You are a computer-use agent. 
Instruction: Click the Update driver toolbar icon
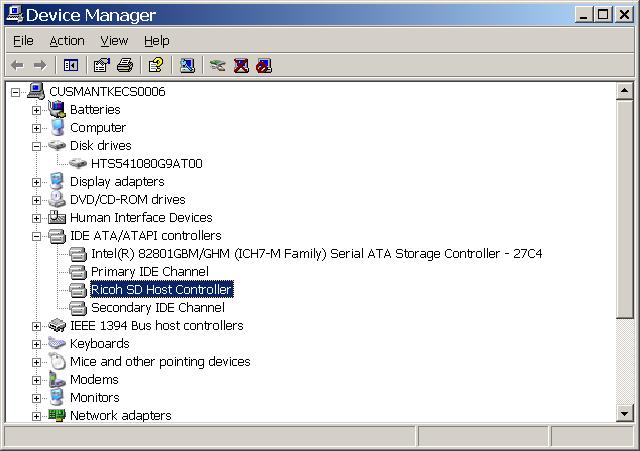[x=218, y=65]
